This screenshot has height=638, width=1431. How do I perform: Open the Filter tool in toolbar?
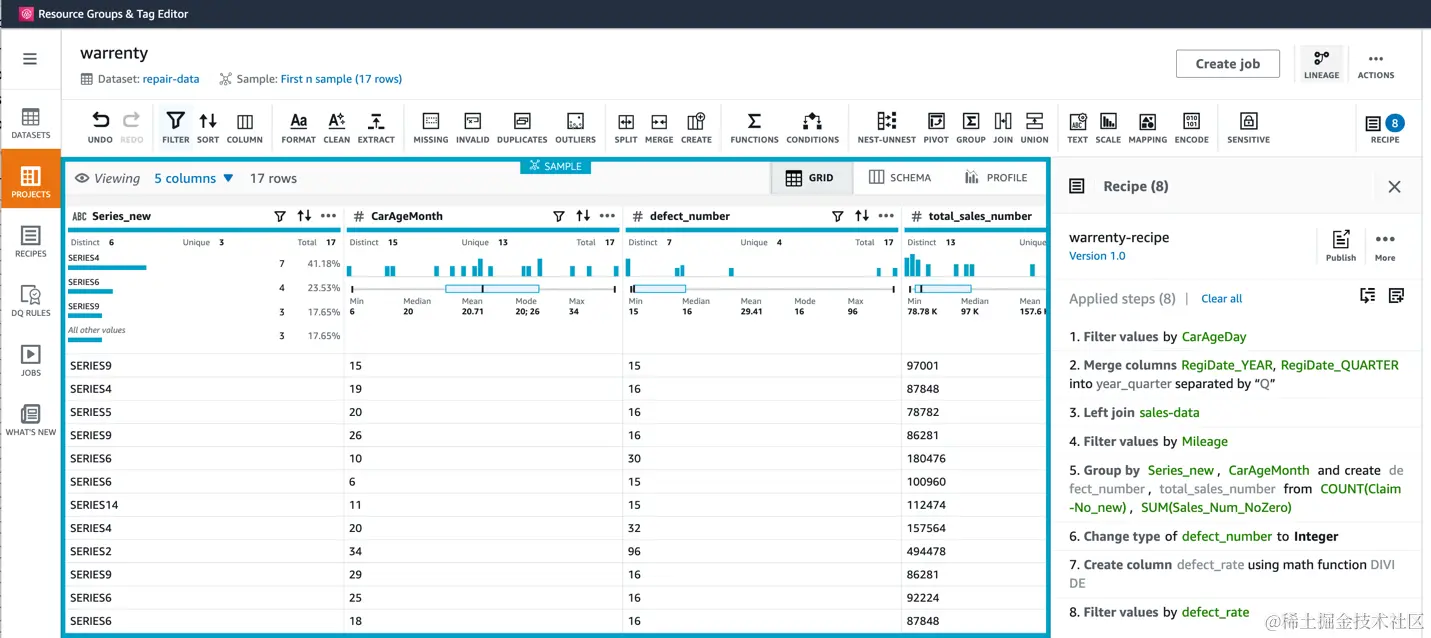click(x=175, y=127)
